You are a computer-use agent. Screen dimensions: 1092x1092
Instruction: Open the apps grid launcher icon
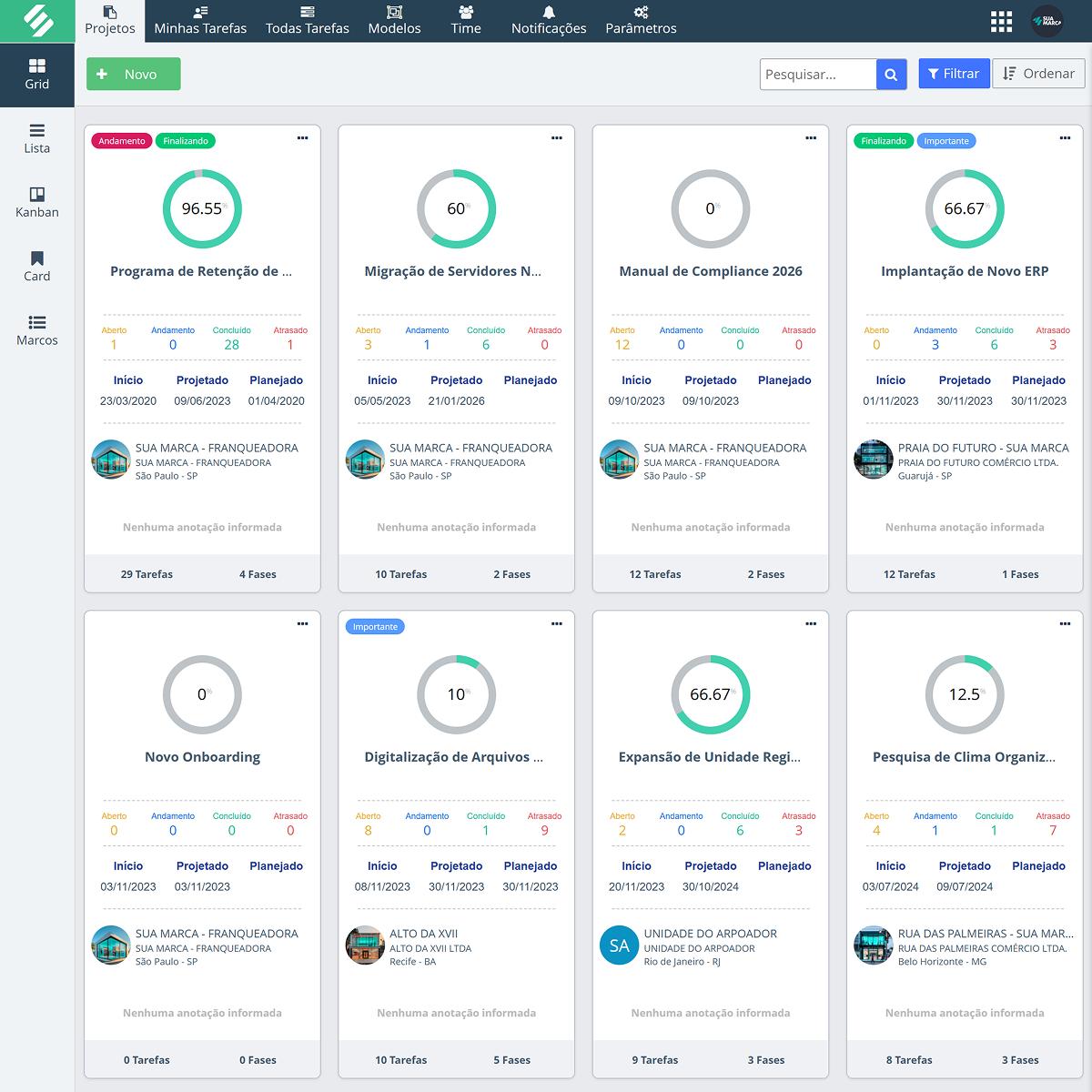[1001, 22]
